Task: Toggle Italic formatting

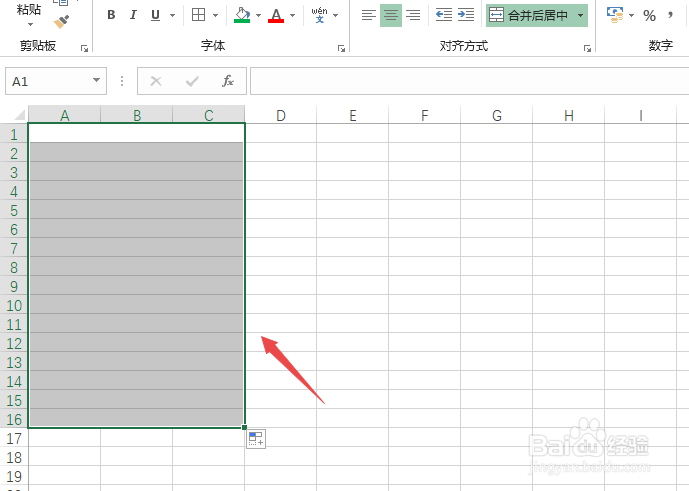Action: tap(133, 15)
